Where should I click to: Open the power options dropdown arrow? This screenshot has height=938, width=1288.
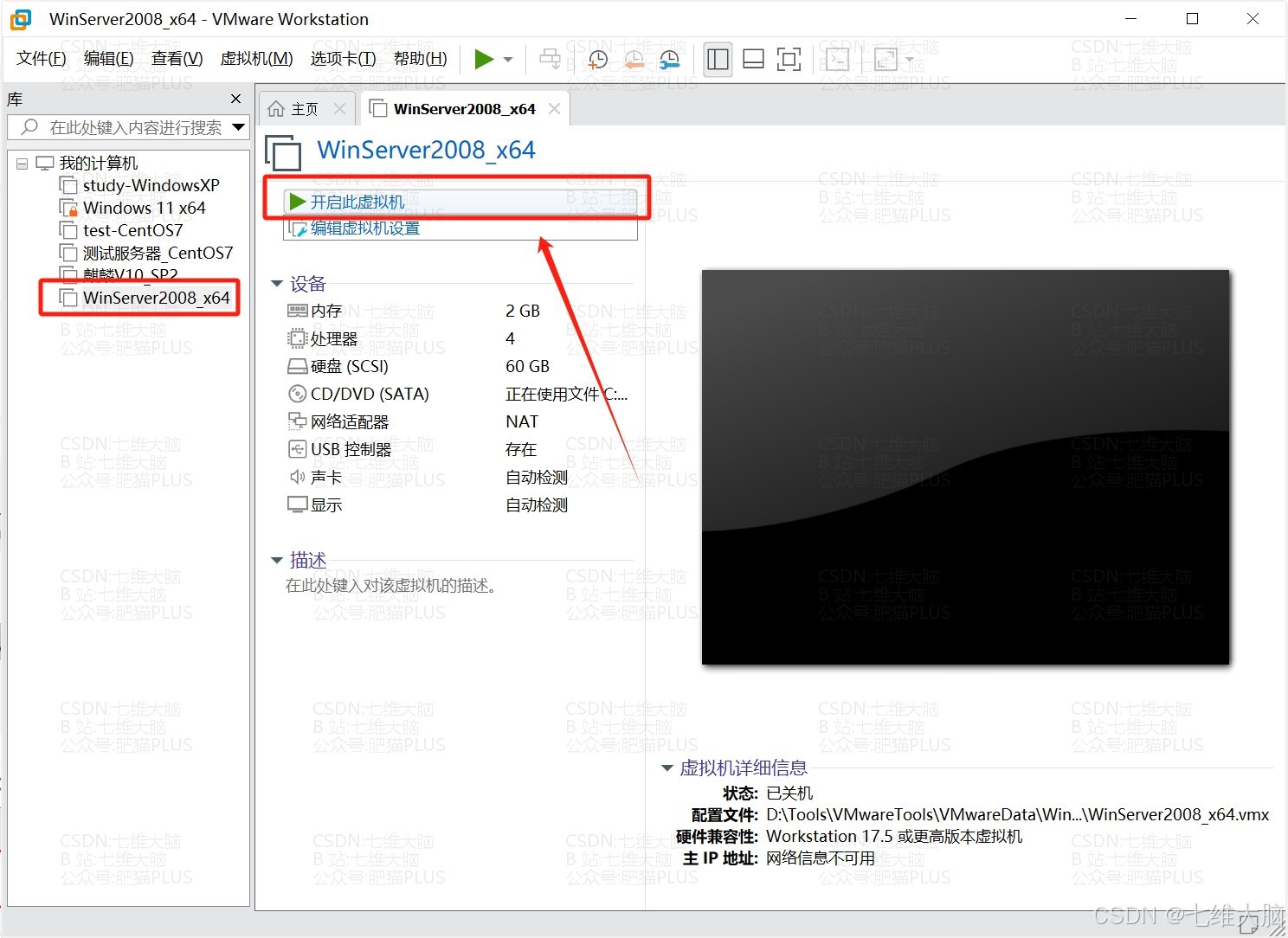tap(508, 60)
